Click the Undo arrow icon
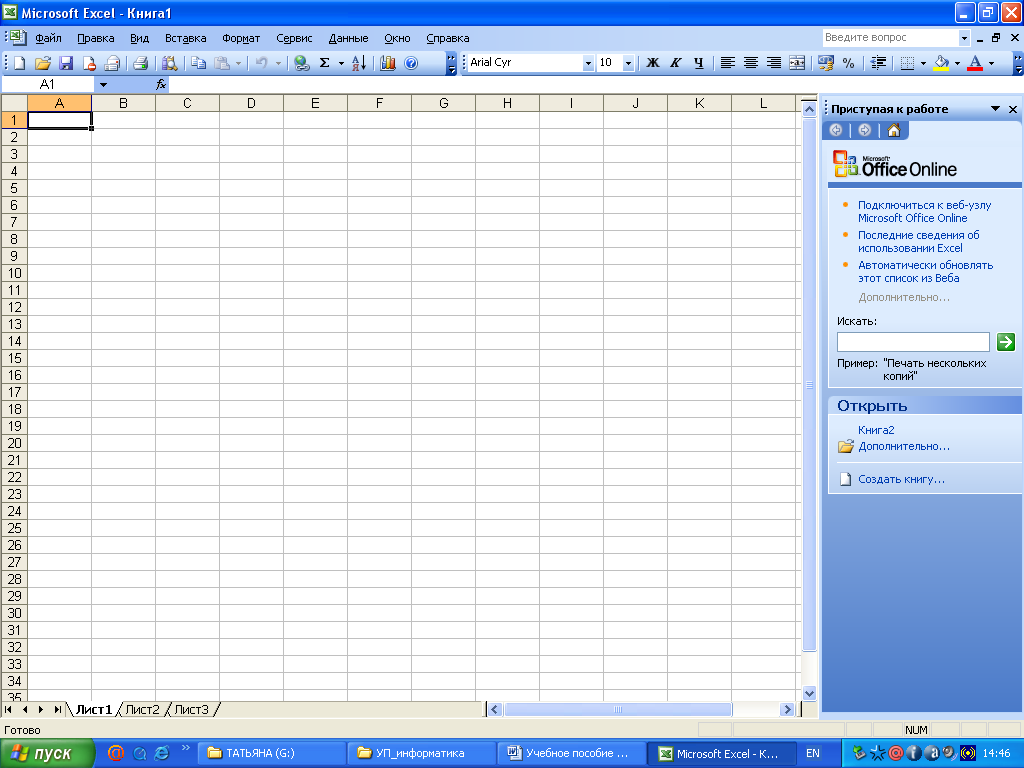 click(x=261, y=63)
